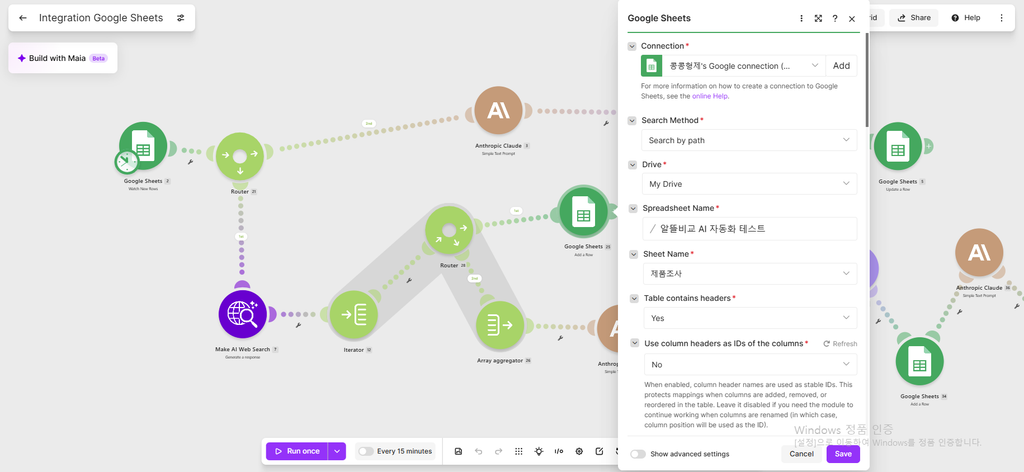Open the clock schedule icon on the trigger module
Screen dimensions: 1024x472
(127, 162)
